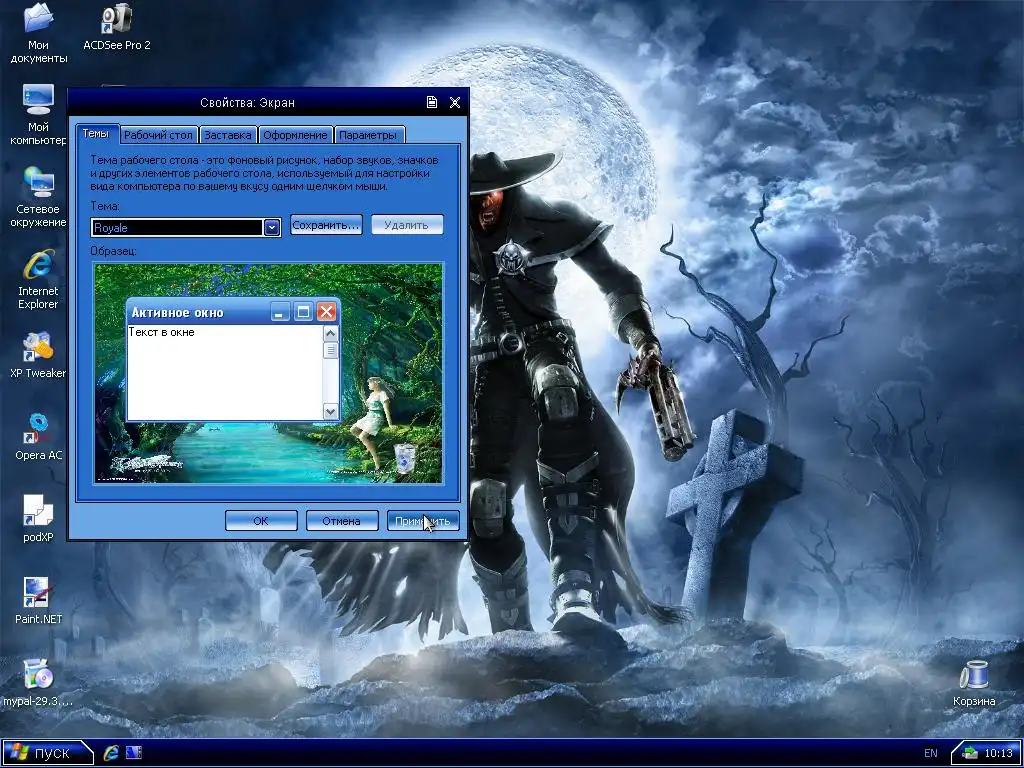Viewport: 1024px width, 768px height.
Task: Confirm with the ОК button
Action: click(x=261, y=520)
